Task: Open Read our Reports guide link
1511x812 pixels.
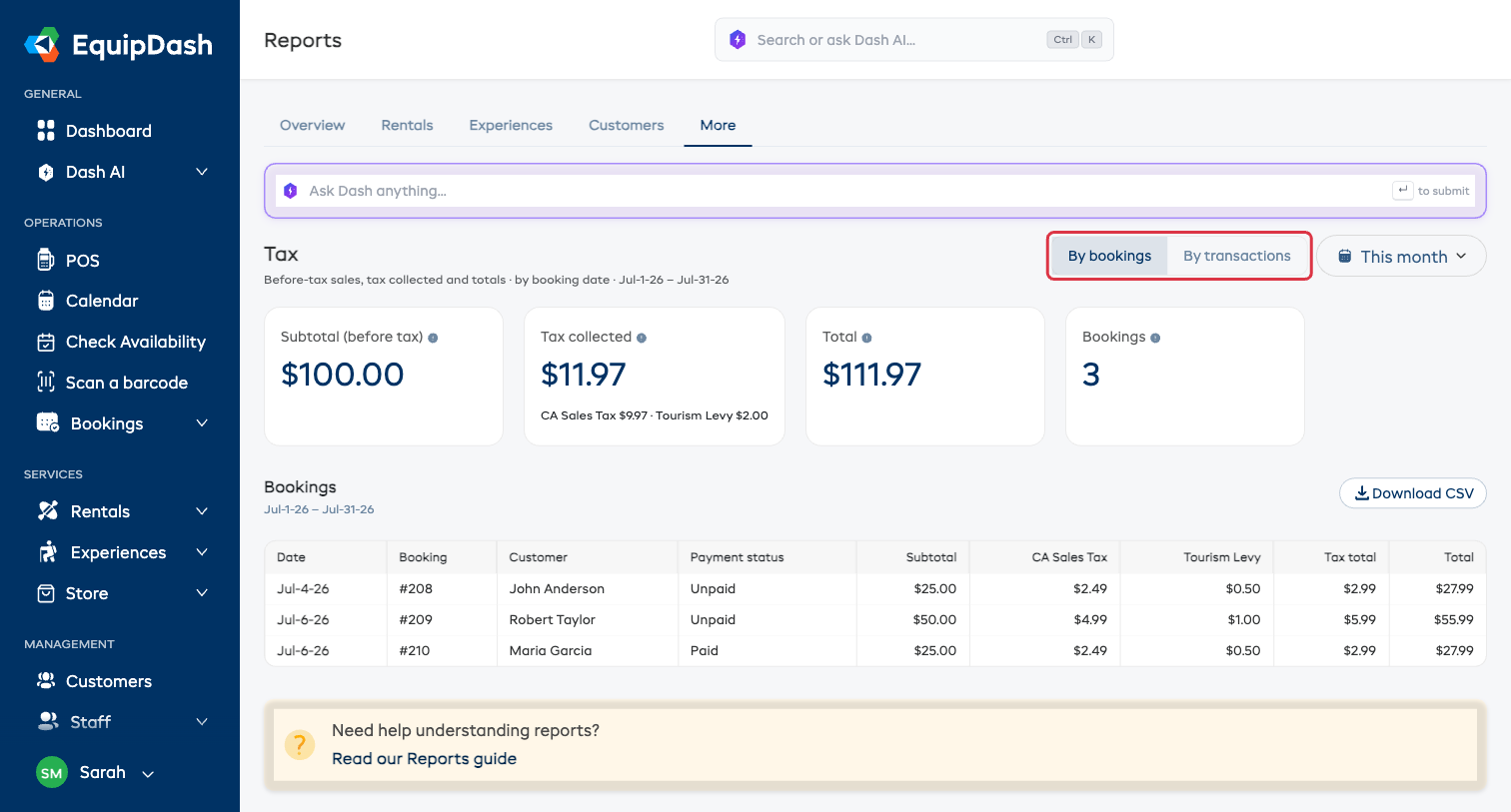Action: click(424, 758)
